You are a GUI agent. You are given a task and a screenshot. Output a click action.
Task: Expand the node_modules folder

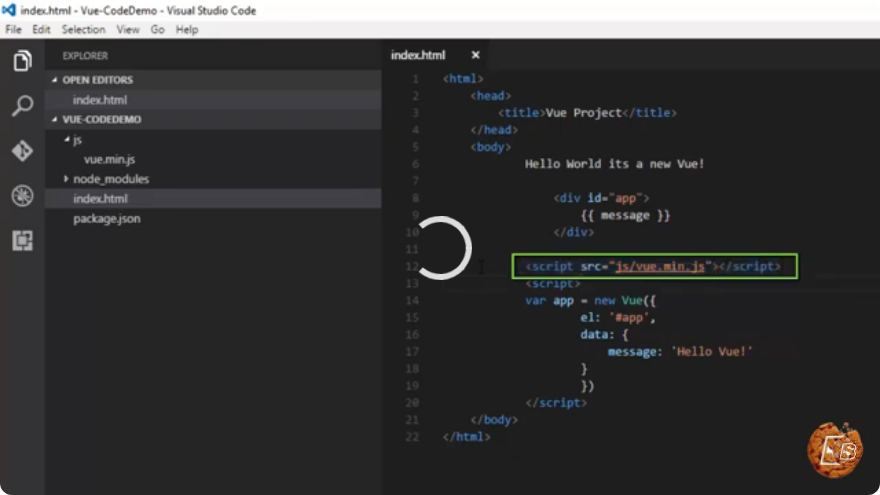[66, 178]
